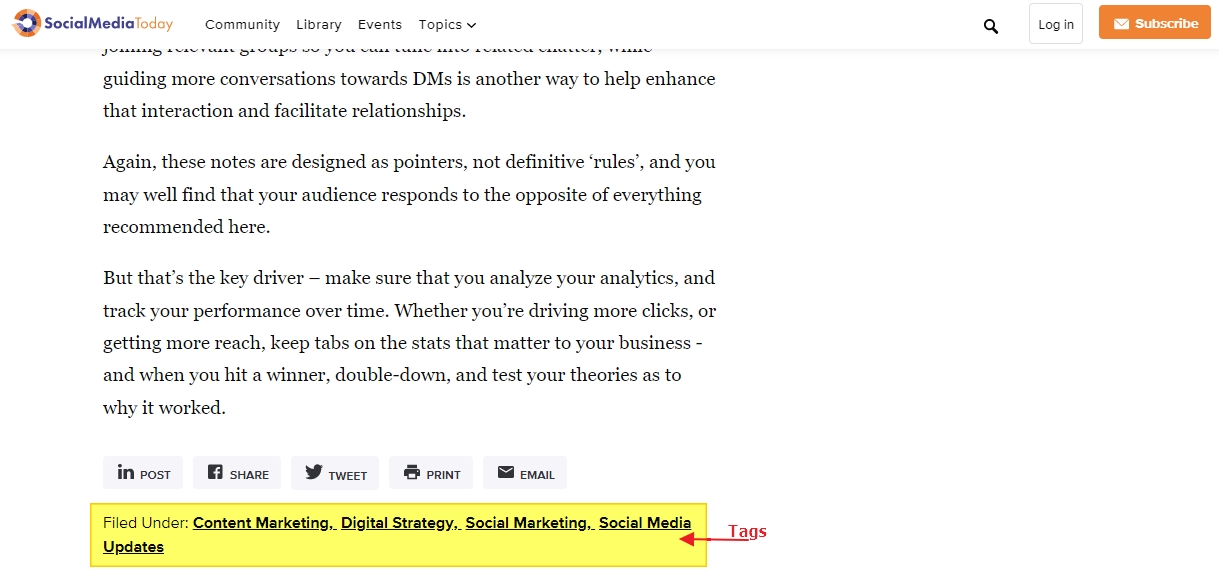Open the Content Marketing tag link
The image size is (1219, 577).
point(263,523)
